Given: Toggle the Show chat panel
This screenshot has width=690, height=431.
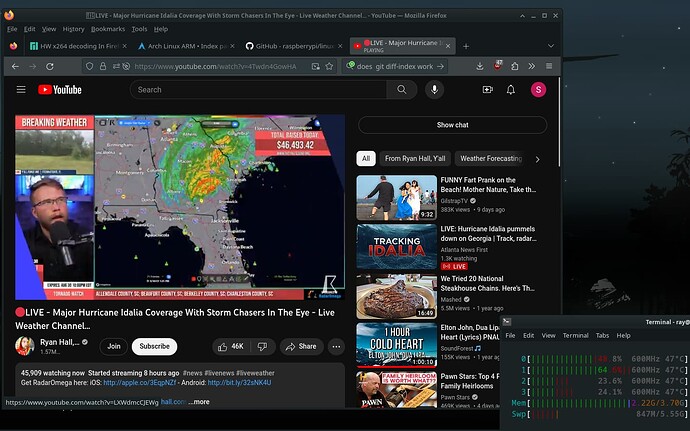Looking at the screenshot, I should point(452,125).
